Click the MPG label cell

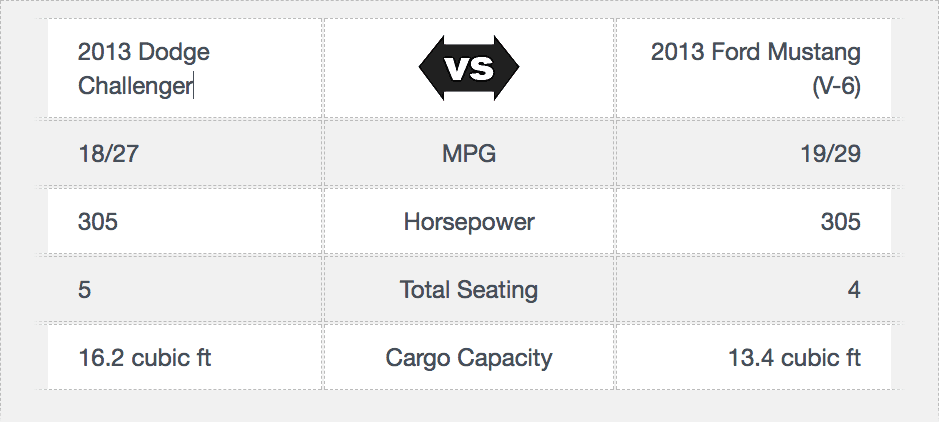click(469, 154)
